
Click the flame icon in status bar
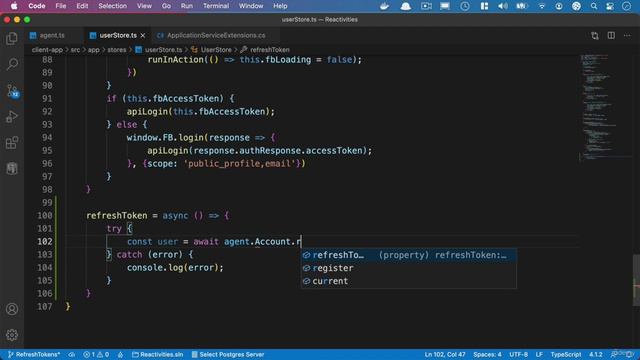coord(120,354)
